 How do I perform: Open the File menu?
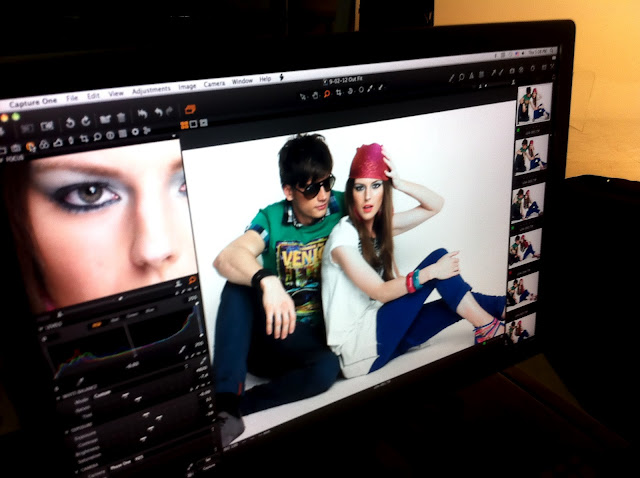(x=72, y=98)
